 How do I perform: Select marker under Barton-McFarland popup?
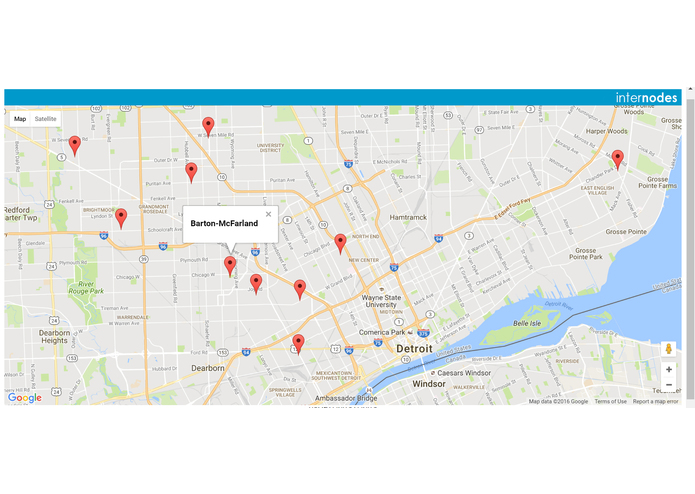coord(230,266)
